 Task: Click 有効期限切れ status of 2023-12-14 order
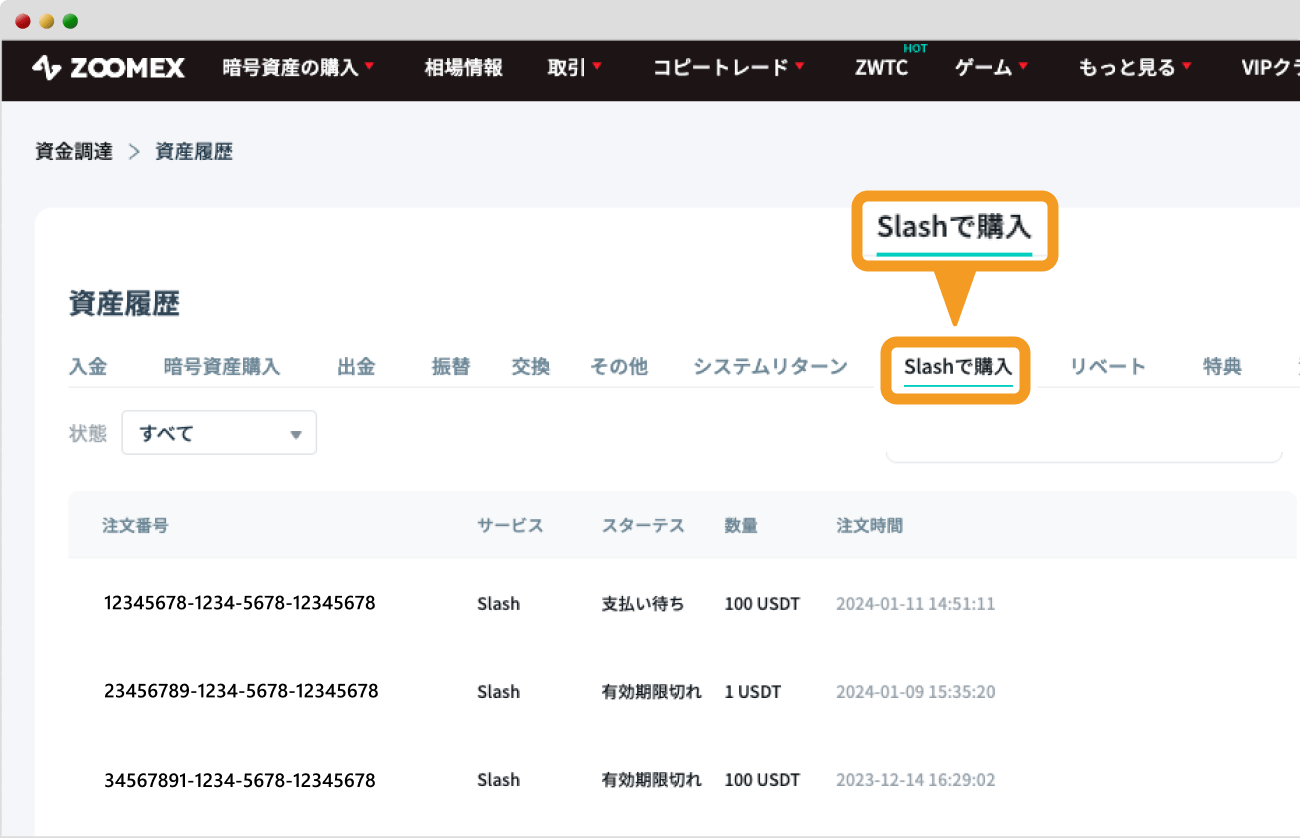[x=652, y=780]
